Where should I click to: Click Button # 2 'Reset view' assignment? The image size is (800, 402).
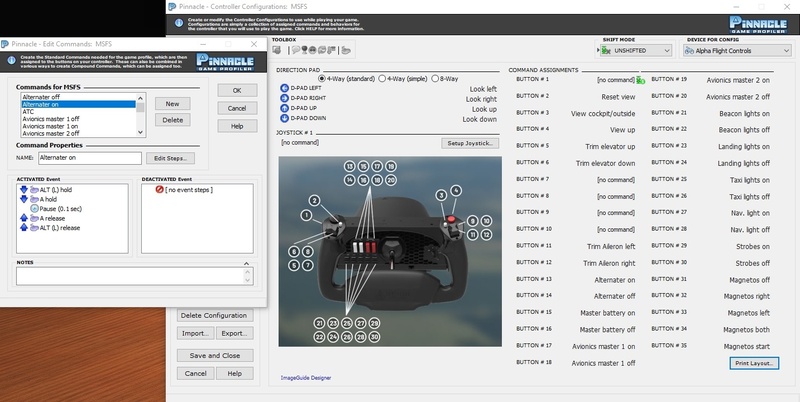pyautogui.click(x=618, y=97)
